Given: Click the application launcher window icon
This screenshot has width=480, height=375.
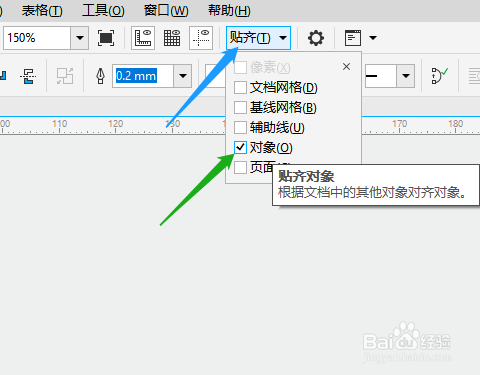Looking at the screenshot, I should coord(353,38).
